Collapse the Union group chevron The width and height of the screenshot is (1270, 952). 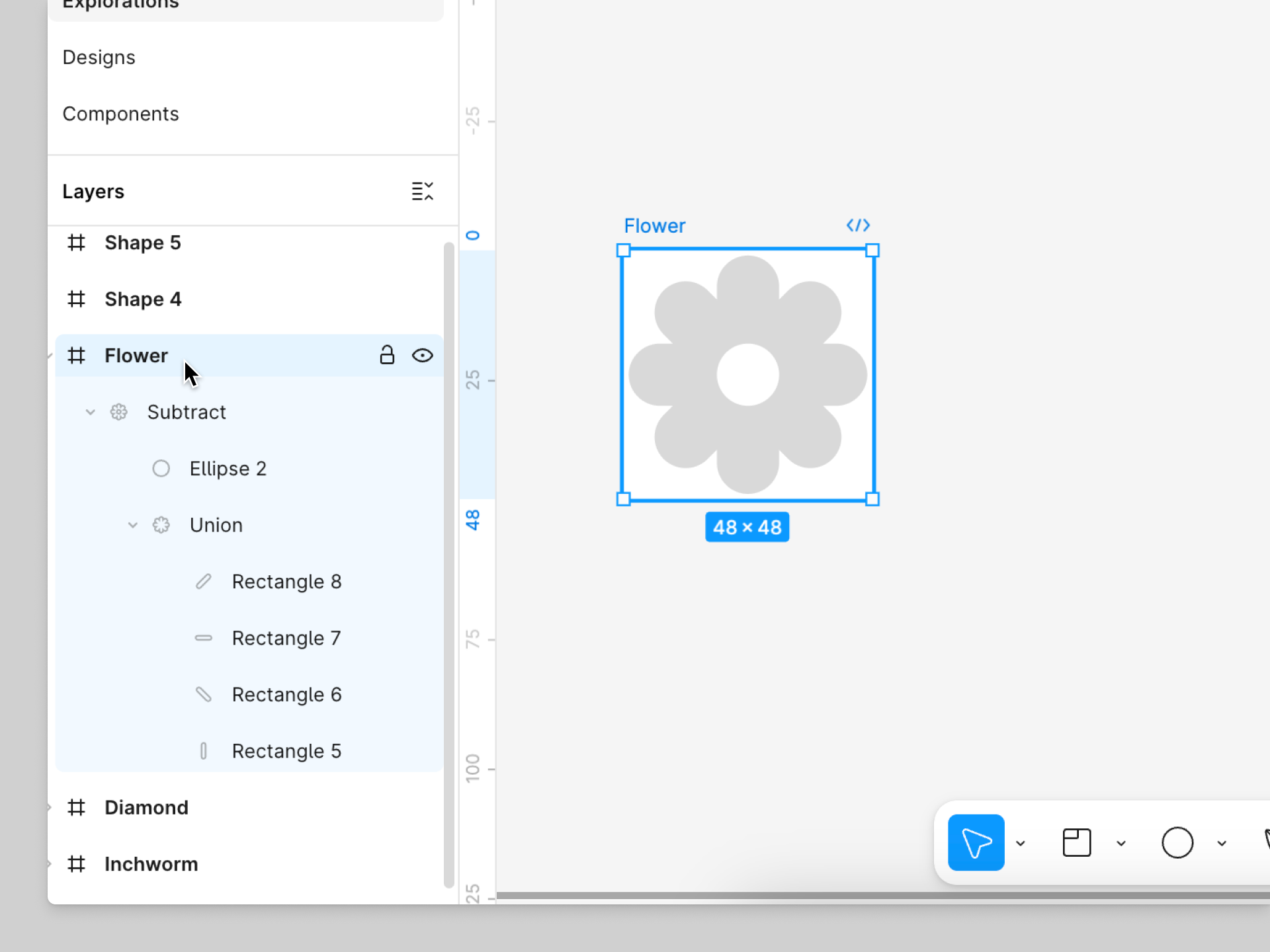133,525
